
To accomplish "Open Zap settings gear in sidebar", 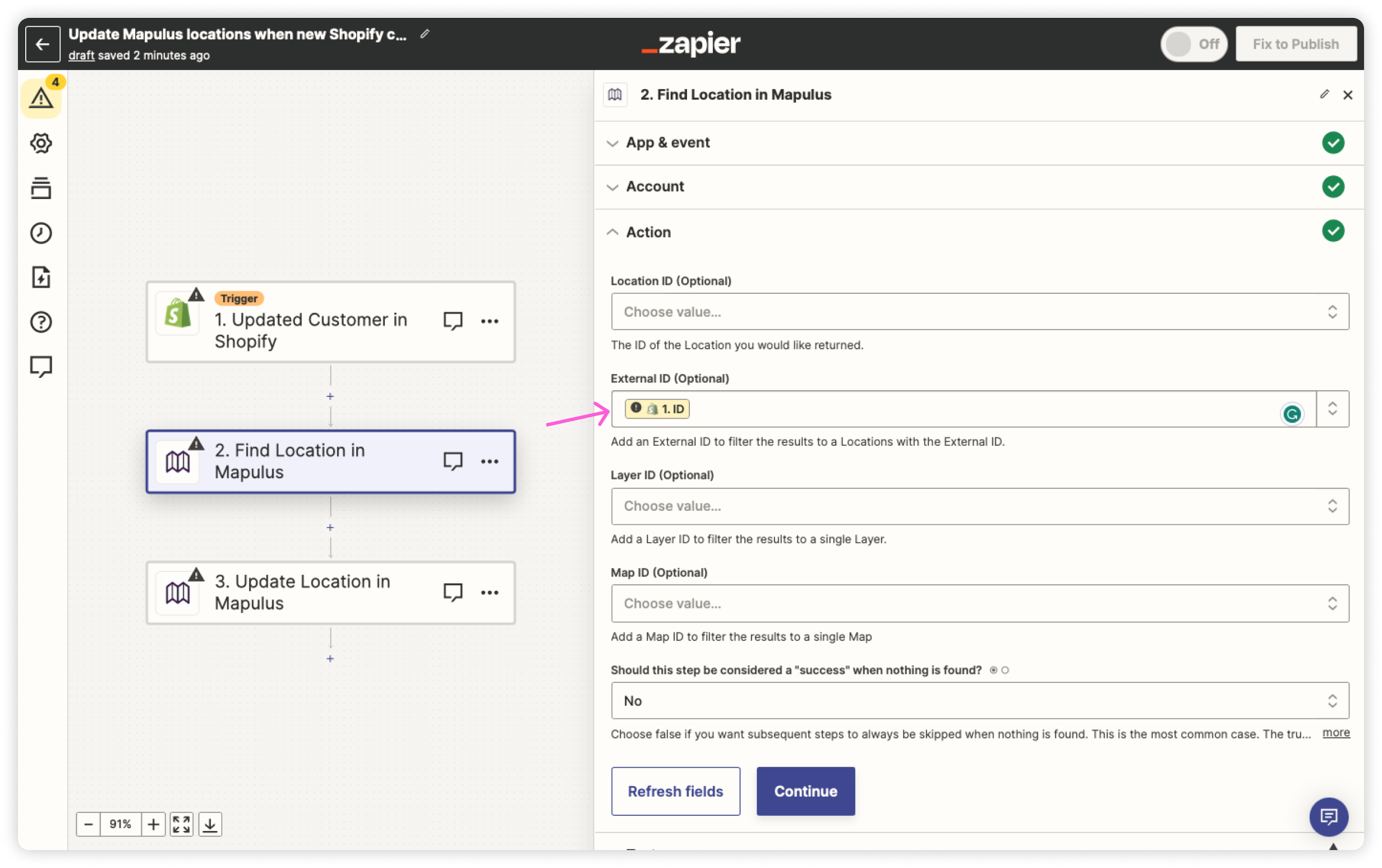I will (41, 143).
